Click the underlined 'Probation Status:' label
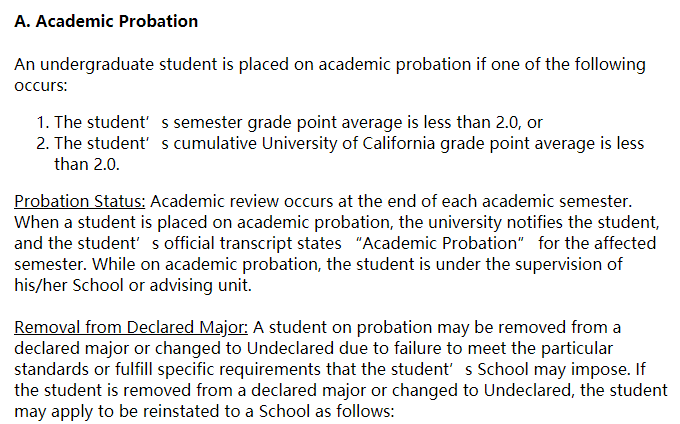 (80, 202)
